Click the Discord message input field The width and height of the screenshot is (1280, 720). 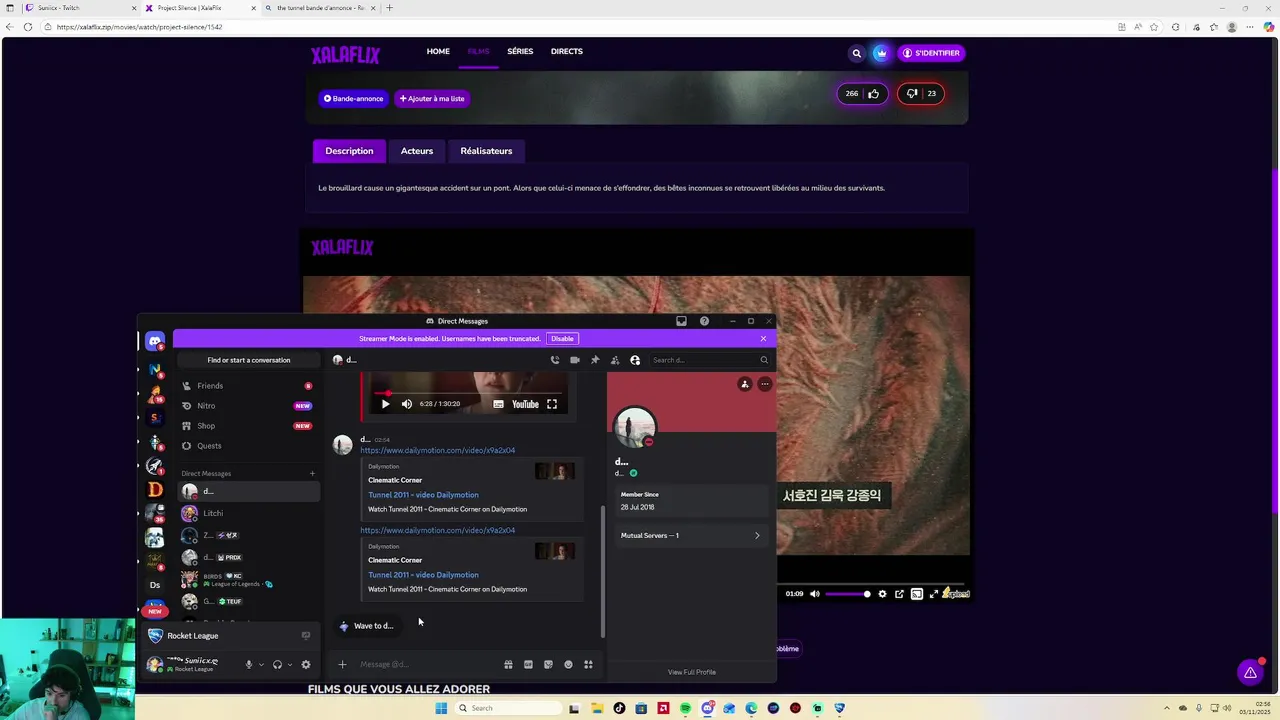[x=428, y=664]
